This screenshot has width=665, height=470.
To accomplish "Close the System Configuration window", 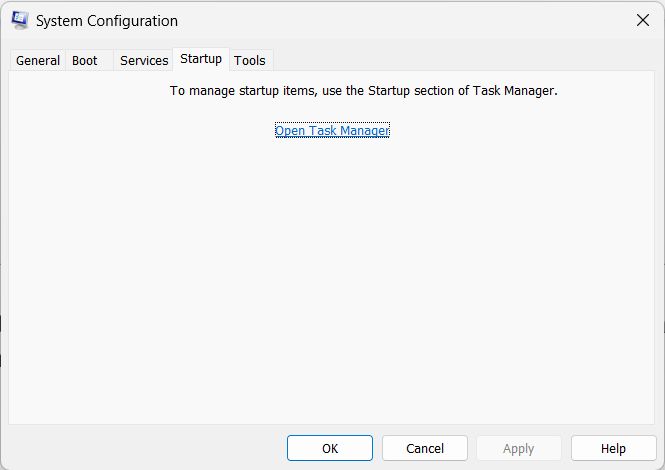I will click(642, 20).
